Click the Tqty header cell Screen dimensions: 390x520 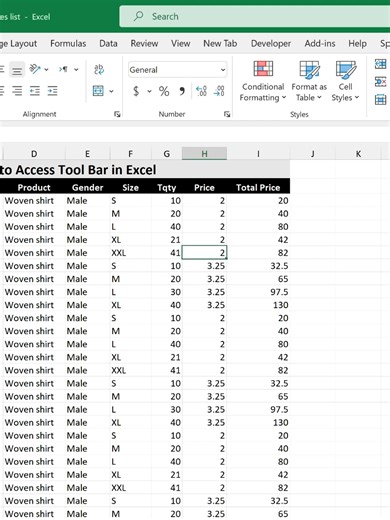167,187
